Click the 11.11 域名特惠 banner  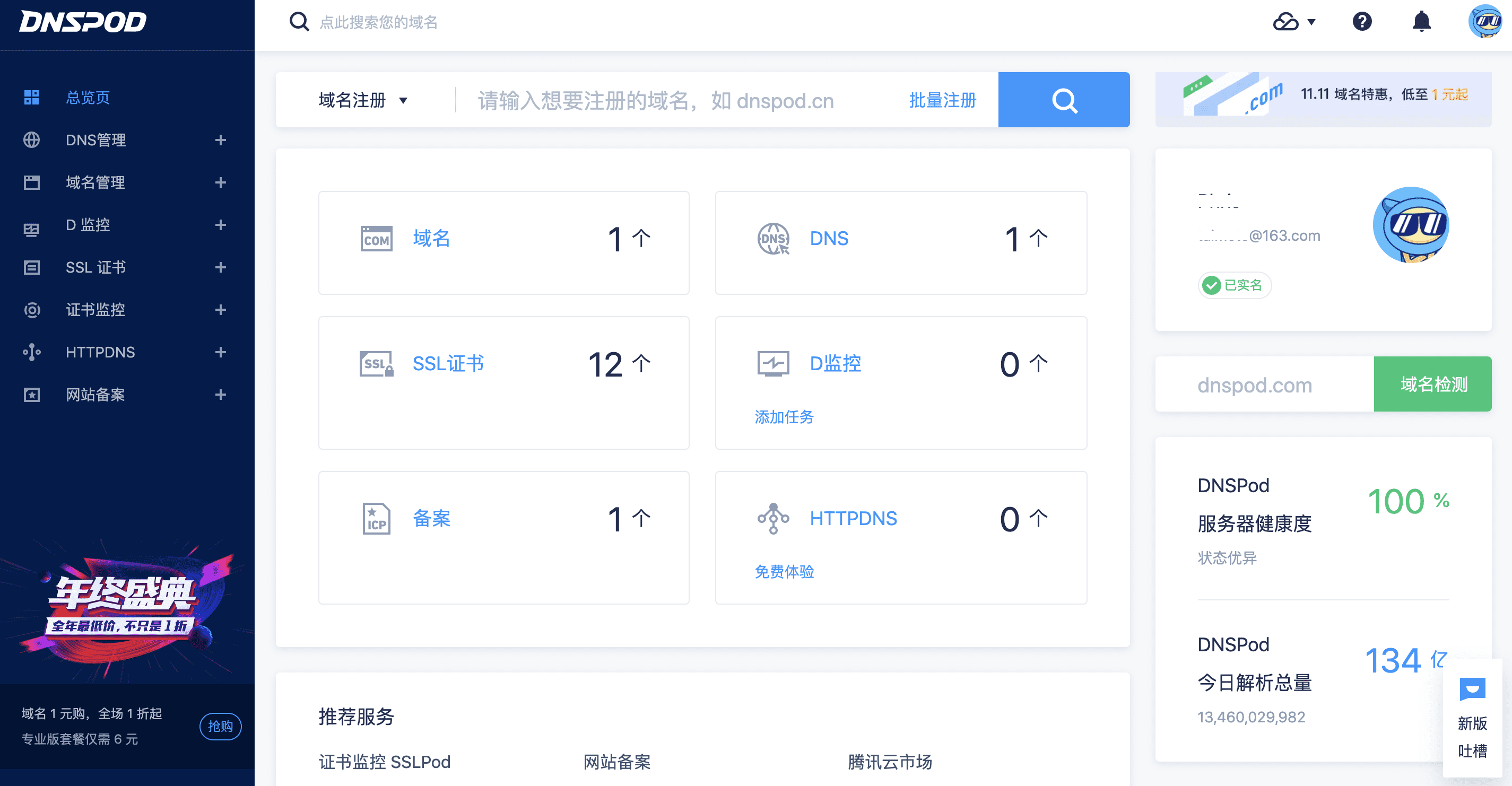pos(1323,99)
